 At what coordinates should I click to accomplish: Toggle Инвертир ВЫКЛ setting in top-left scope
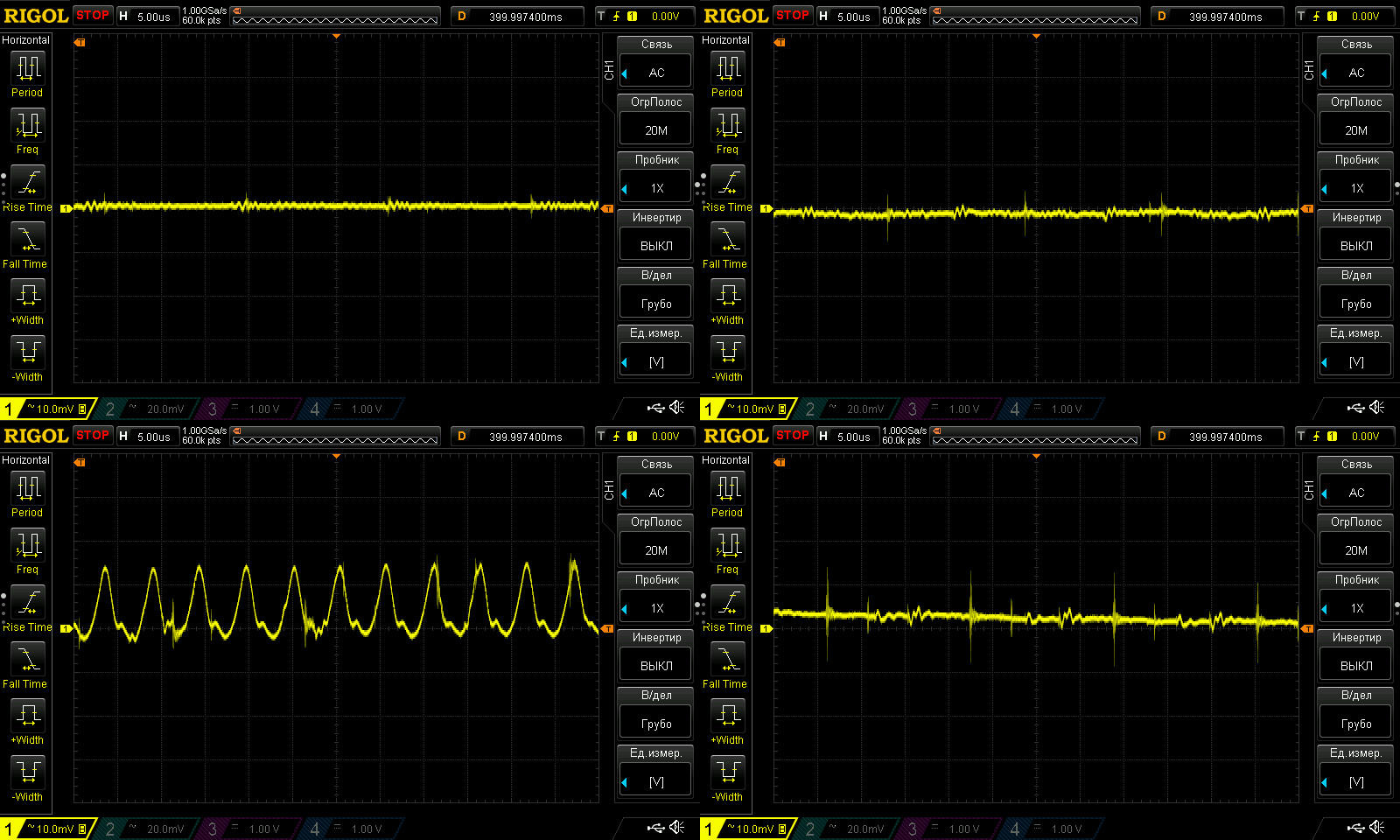[x=656, y=246]
